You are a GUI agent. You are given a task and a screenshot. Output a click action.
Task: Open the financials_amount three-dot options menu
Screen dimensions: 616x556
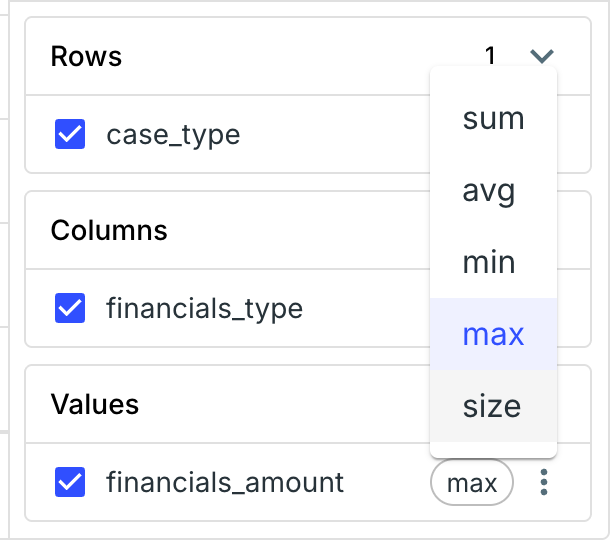coord(544,484)
